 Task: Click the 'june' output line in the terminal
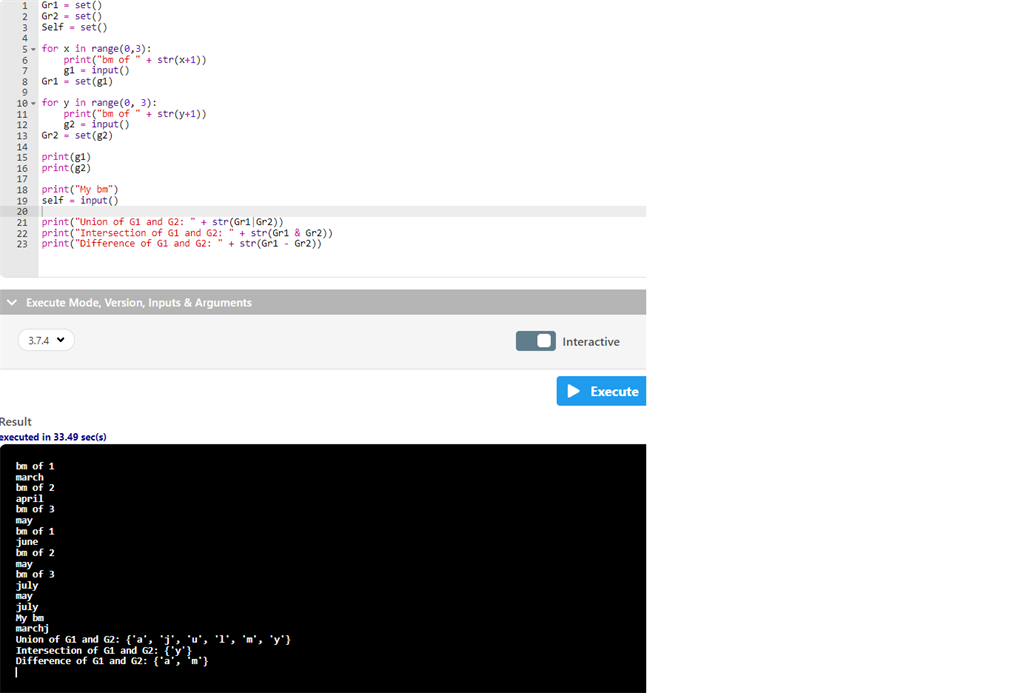coord(27,542)
